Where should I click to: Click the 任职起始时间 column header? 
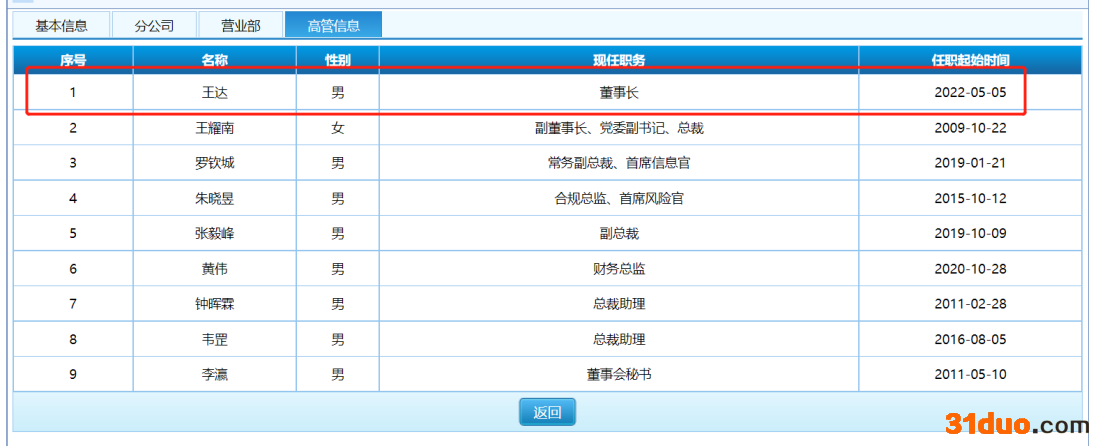pyautogui.click(x=970, y=60)
